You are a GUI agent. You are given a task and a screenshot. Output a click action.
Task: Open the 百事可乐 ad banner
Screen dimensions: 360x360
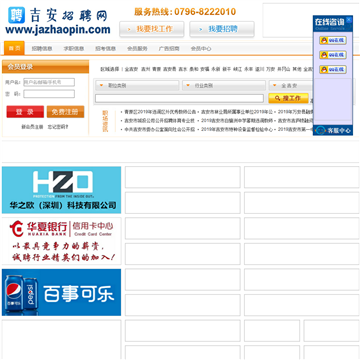(x=61, y=292)
